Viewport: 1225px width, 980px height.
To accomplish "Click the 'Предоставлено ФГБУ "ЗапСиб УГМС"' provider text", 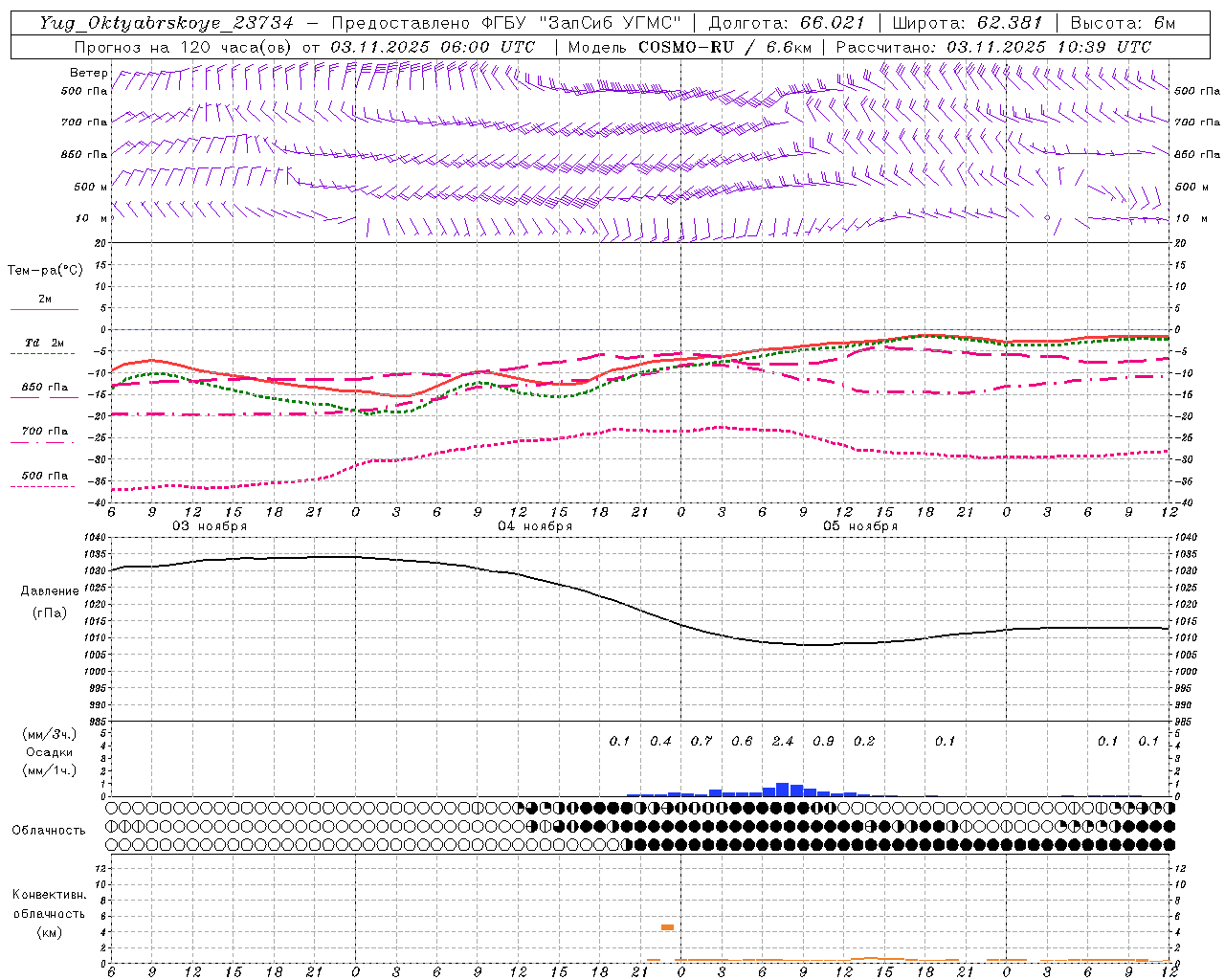I will pos(506,23).
